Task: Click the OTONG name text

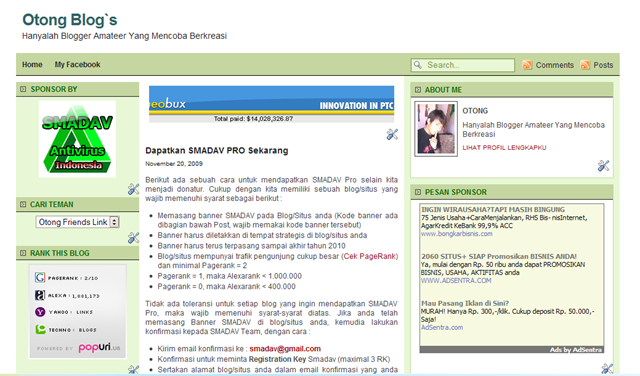Action: click(475, 111)
